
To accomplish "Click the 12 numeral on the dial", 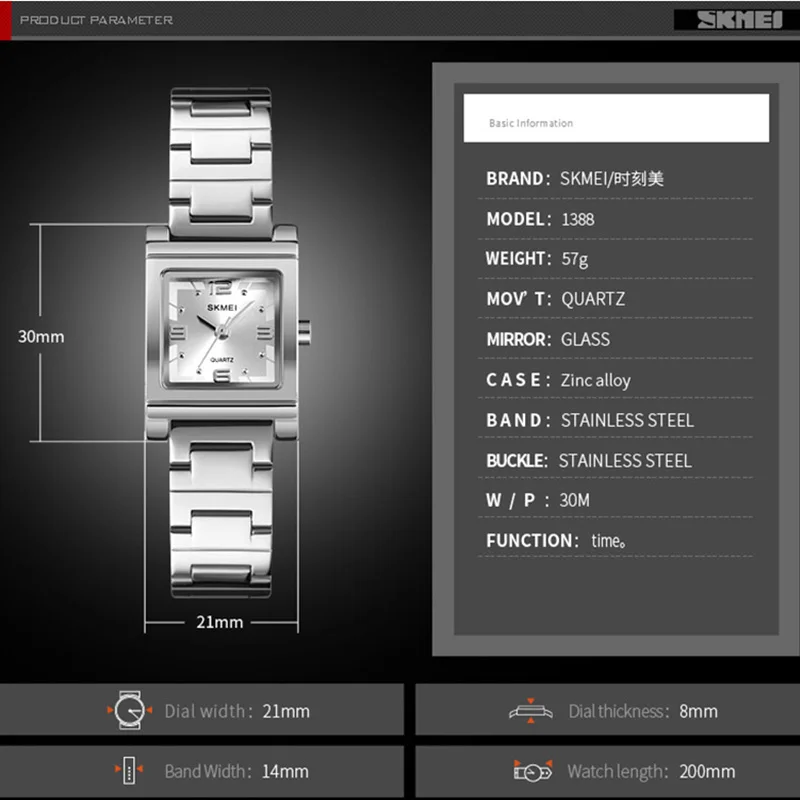I will click(x=220, y=288).
